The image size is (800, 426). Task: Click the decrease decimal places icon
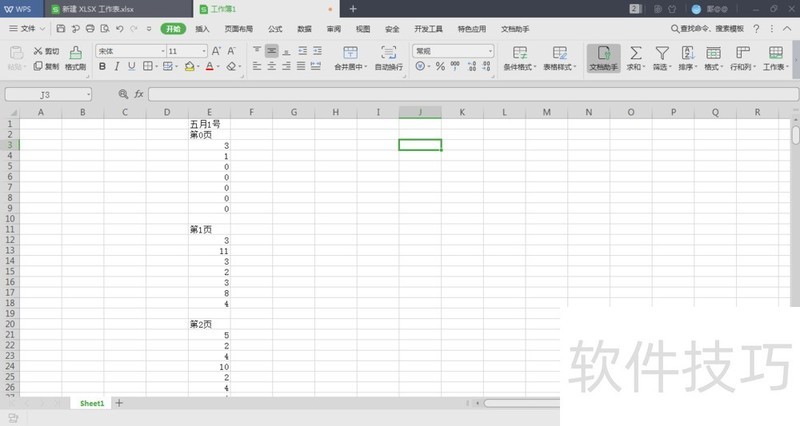tap(486, 66)
